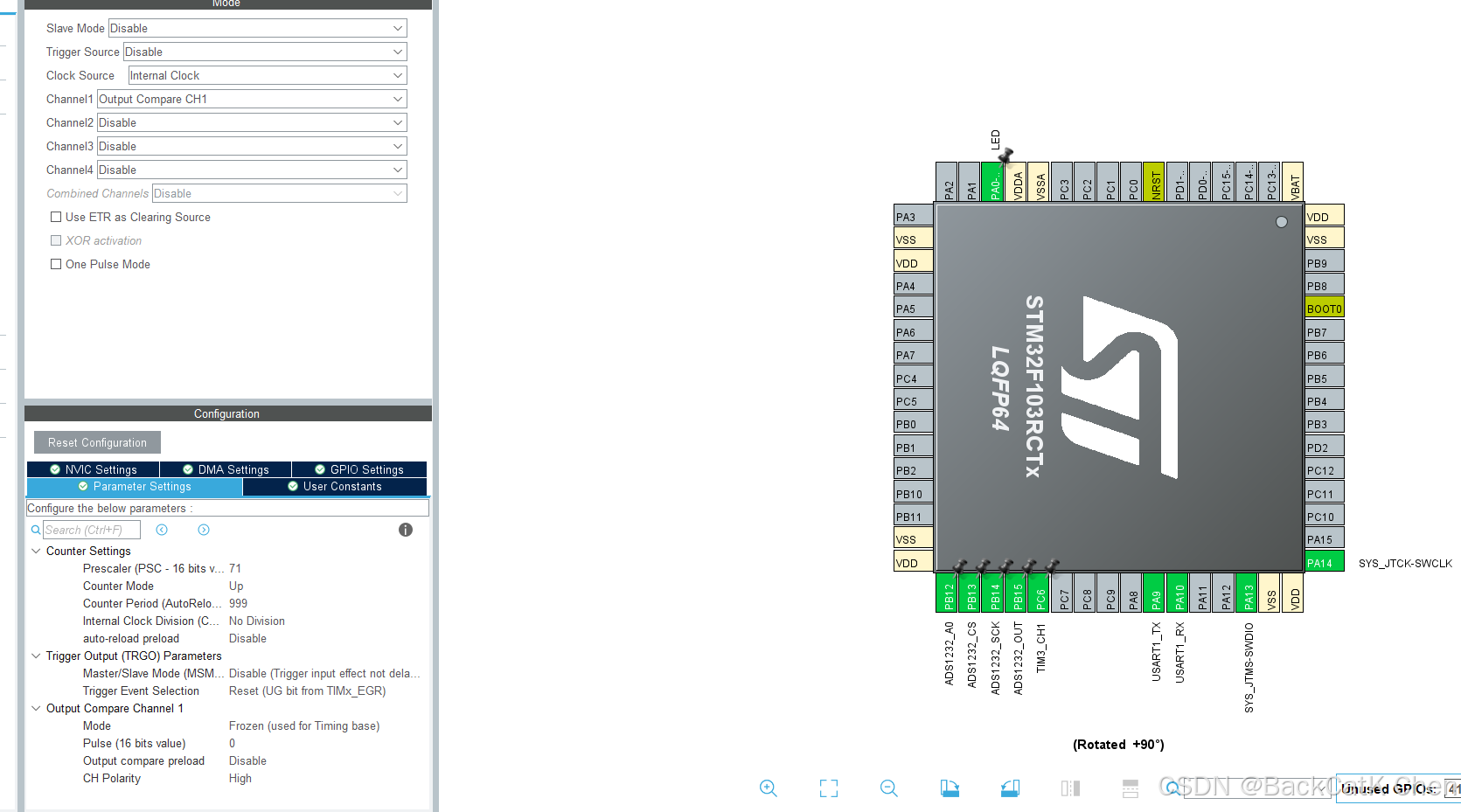This screenshot has height=812, width=1461.
Task: Collapse Output Compare Channel 1 group
Action: pos(36,708)
